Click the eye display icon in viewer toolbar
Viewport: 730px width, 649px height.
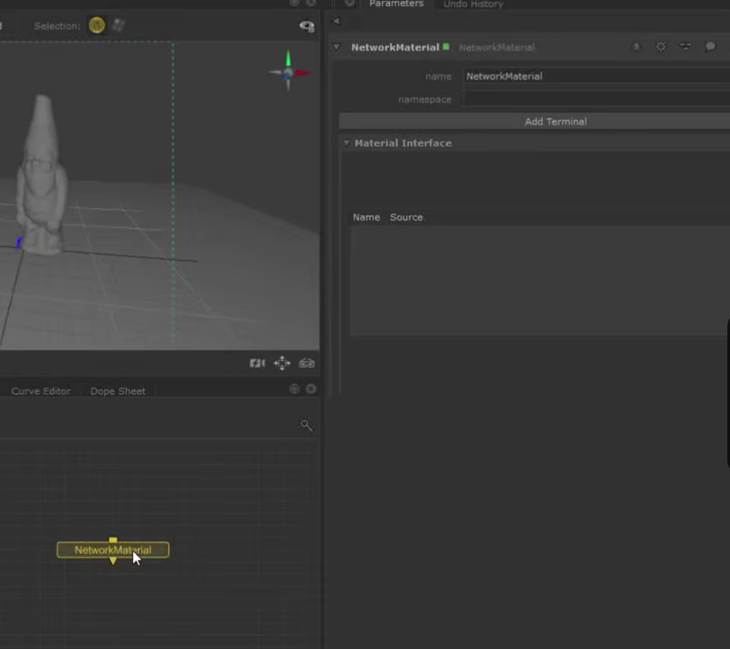[x=306, y=26]
